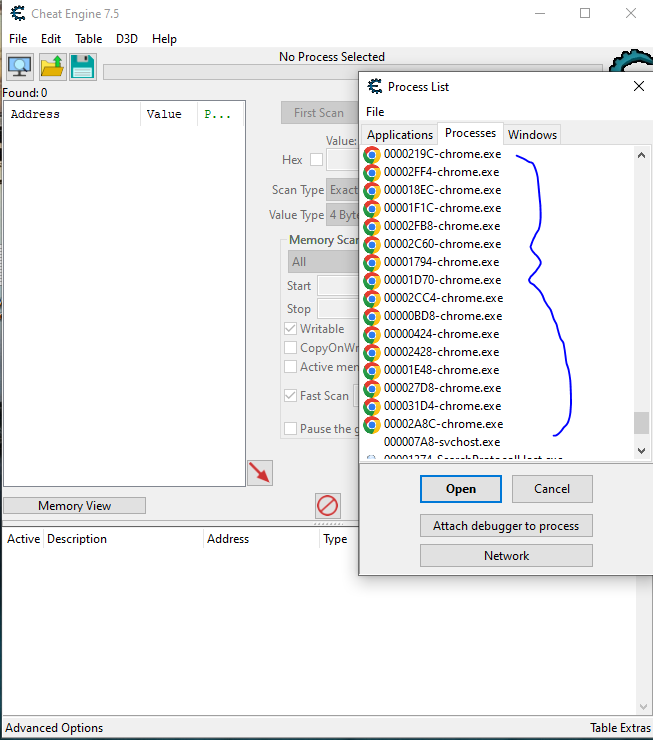The height and width of the screenshot is (740, 653).
Task: Click the Cheat Engine gear logo
Action: (631, 60)
